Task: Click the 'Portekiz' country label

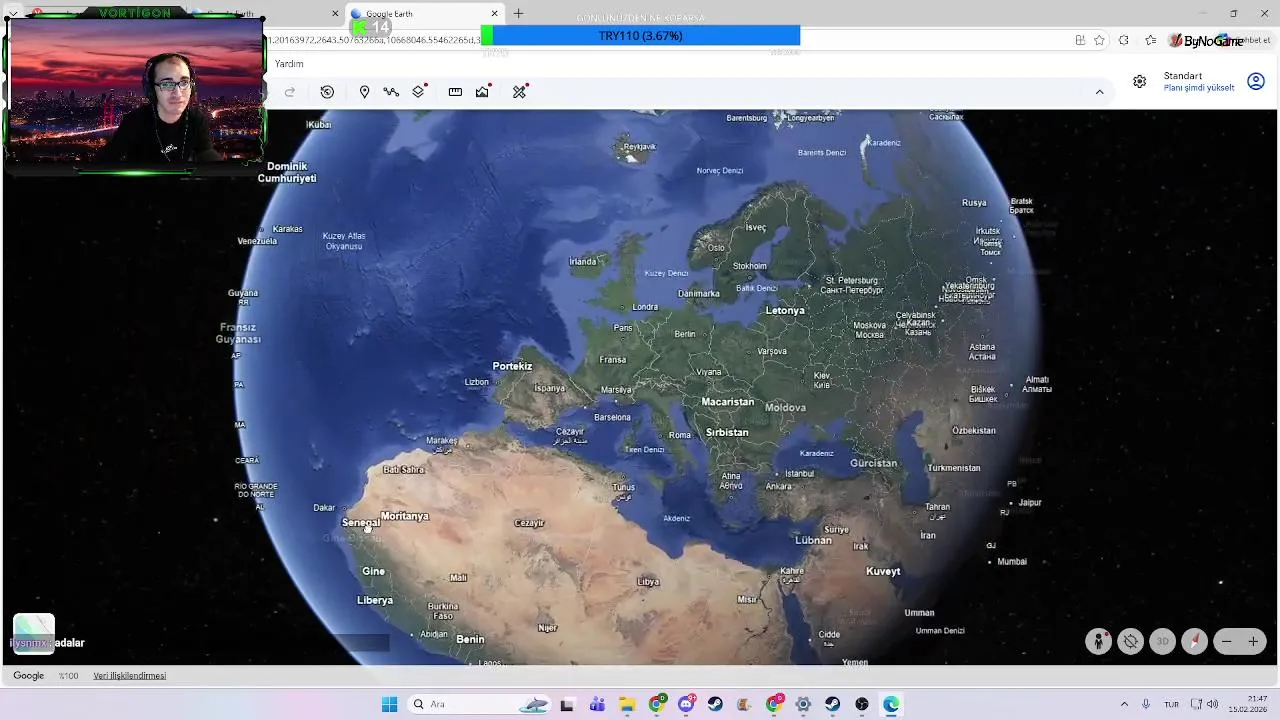Action: (512, 366)
